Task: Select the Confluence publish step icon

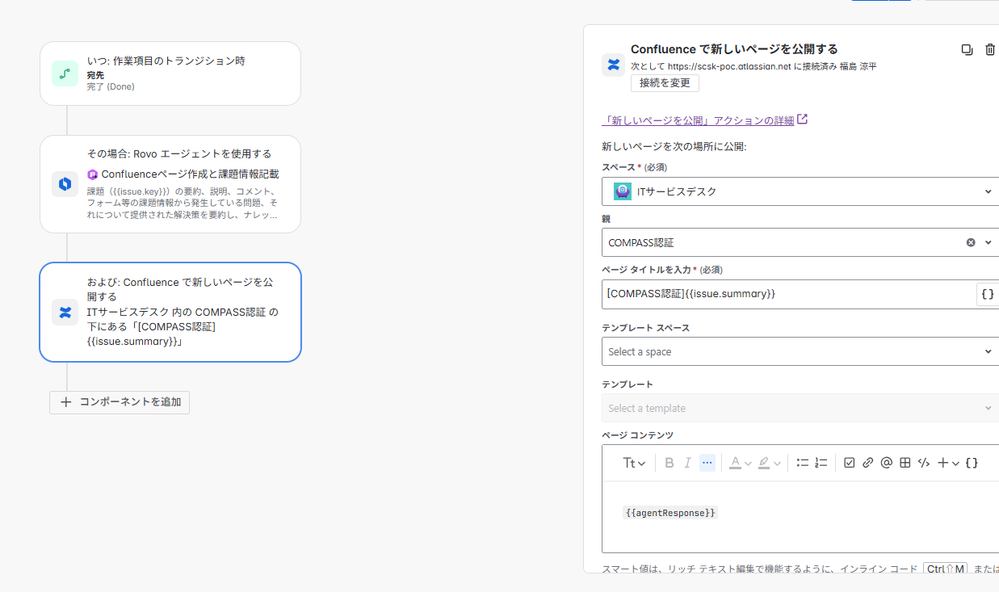Action: 65,312
